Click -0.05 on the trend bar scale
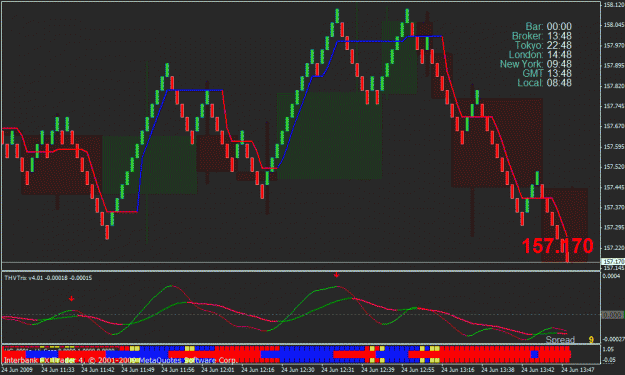Screen dimensions: 625x375 tap(608, 360)
